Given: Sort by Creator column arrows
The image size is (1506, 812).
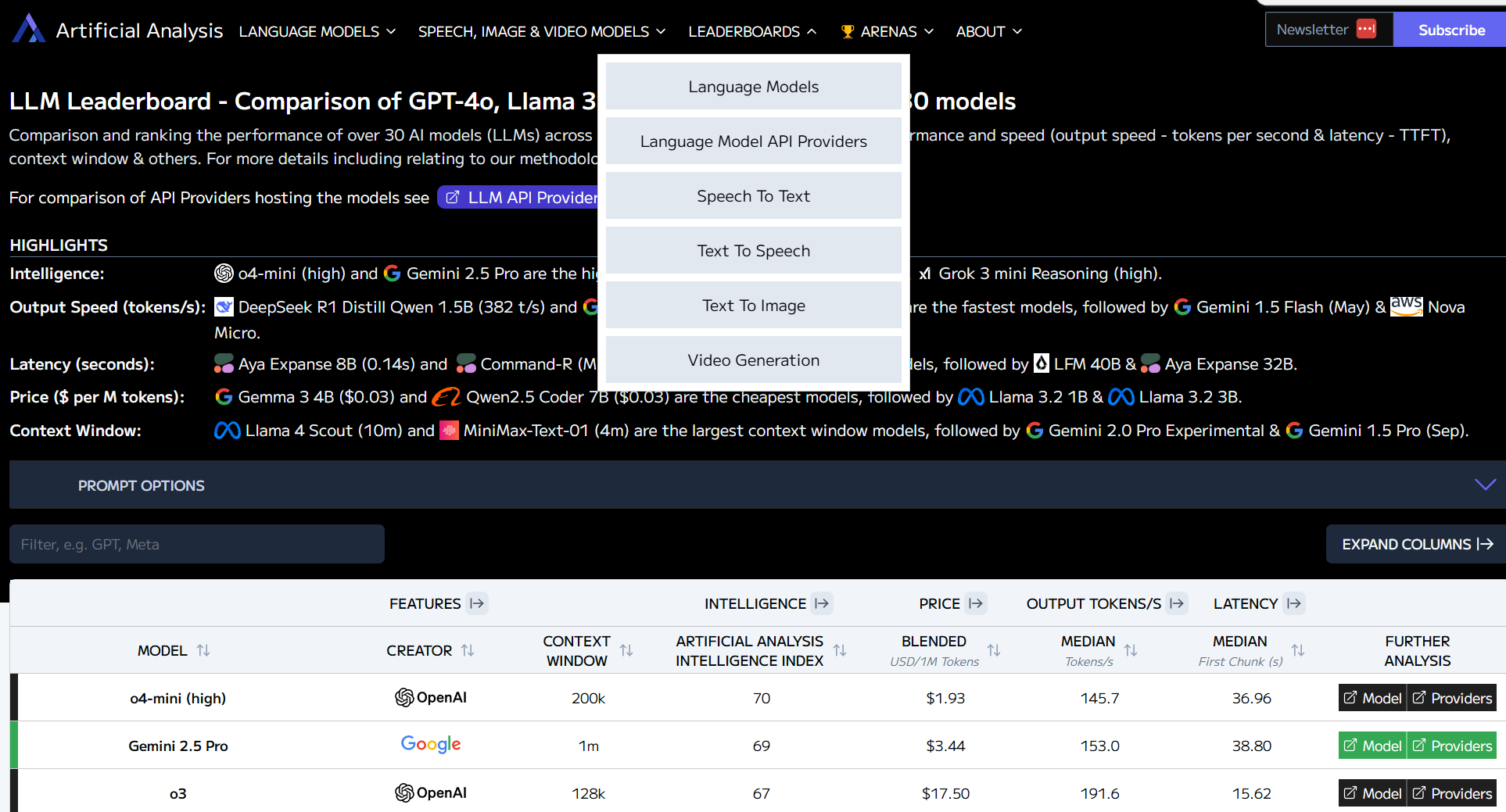Looking at the screenshot, I should coord(468,650).
